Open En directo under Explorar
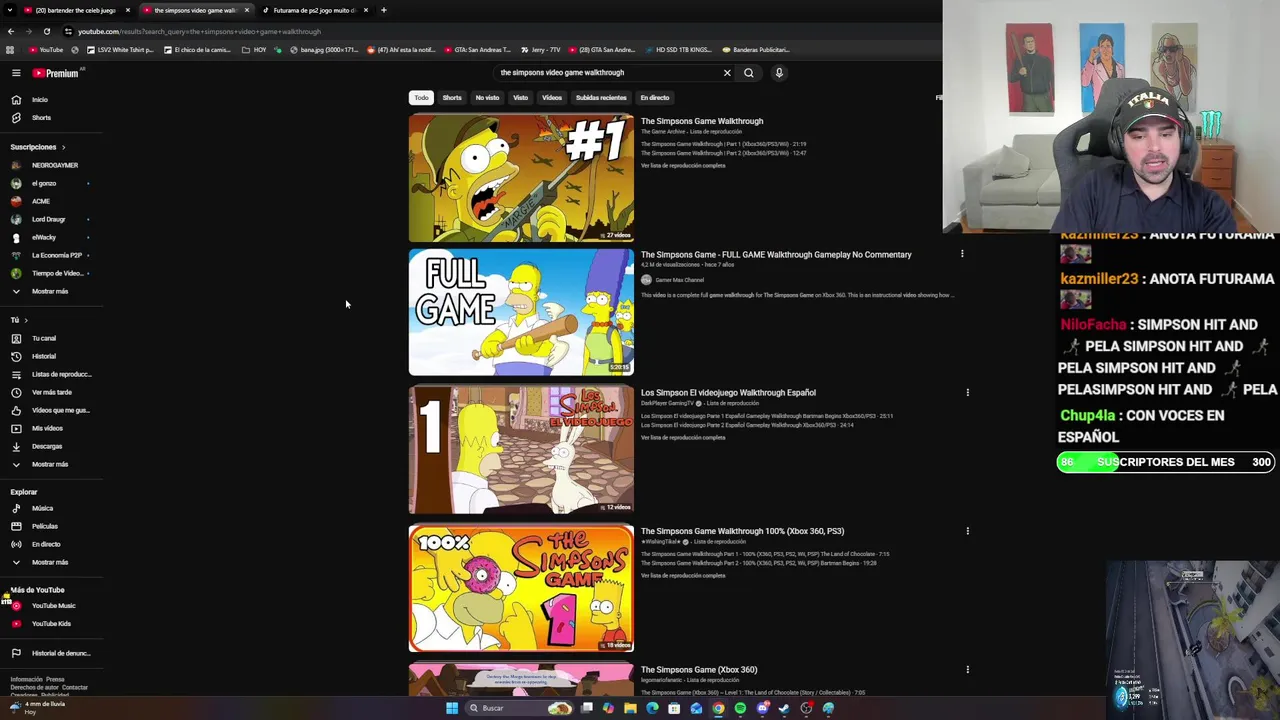The height and width of the screenshot is (720, 1280). coord(37,545)
